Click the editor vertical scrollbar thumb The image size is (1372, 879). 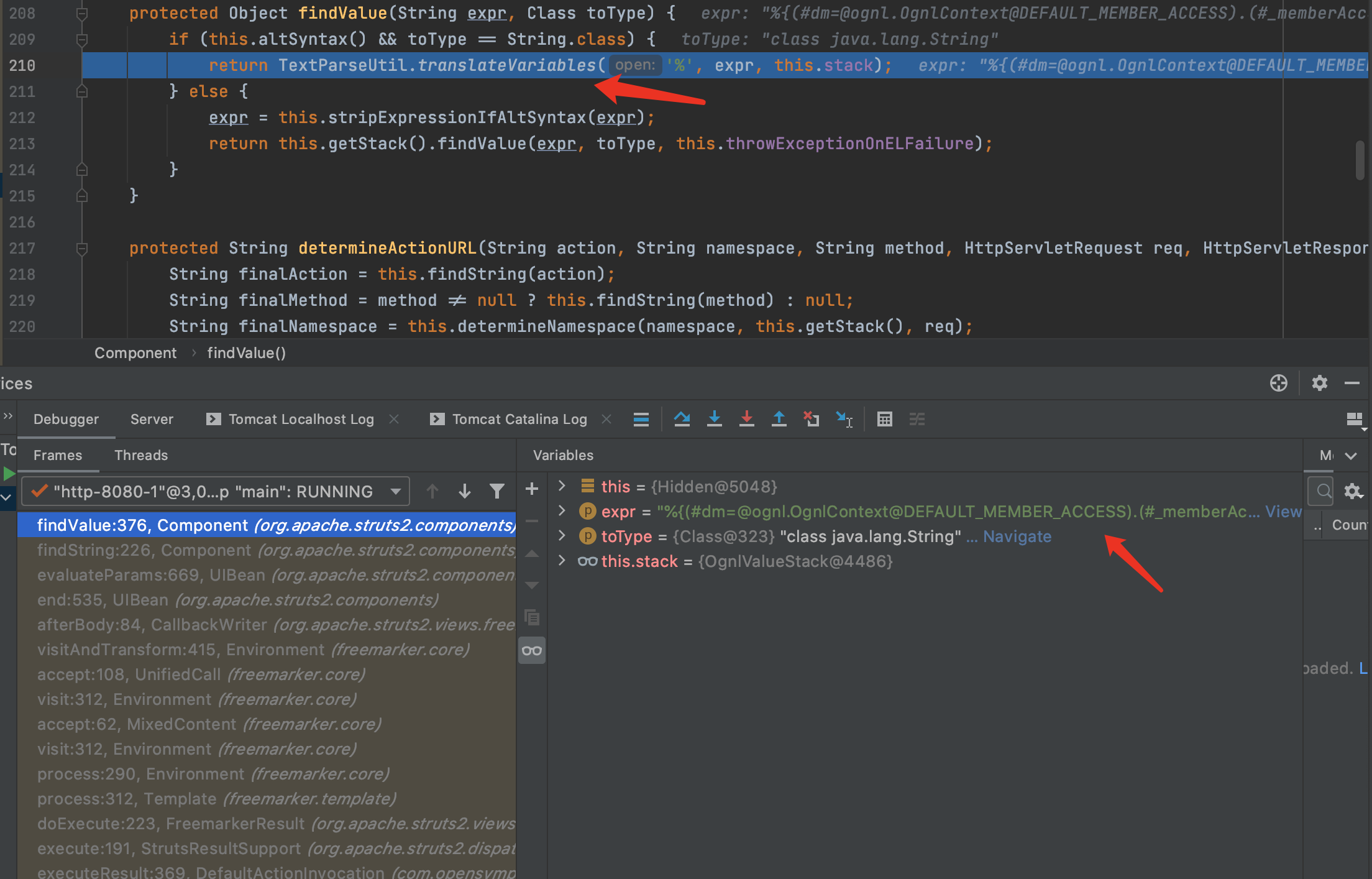pyautogui.click(x=1360, y=160)
